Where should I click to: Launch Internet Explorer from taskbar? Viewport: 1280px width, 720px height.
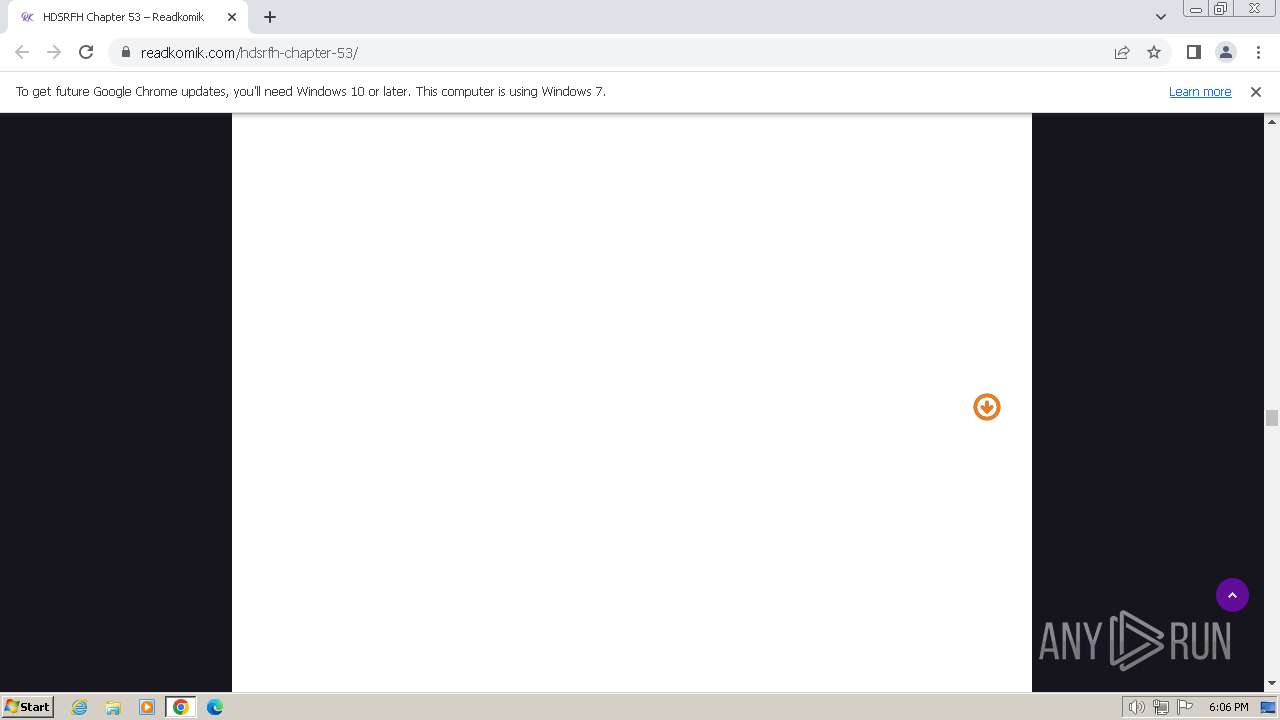point(79,707)
